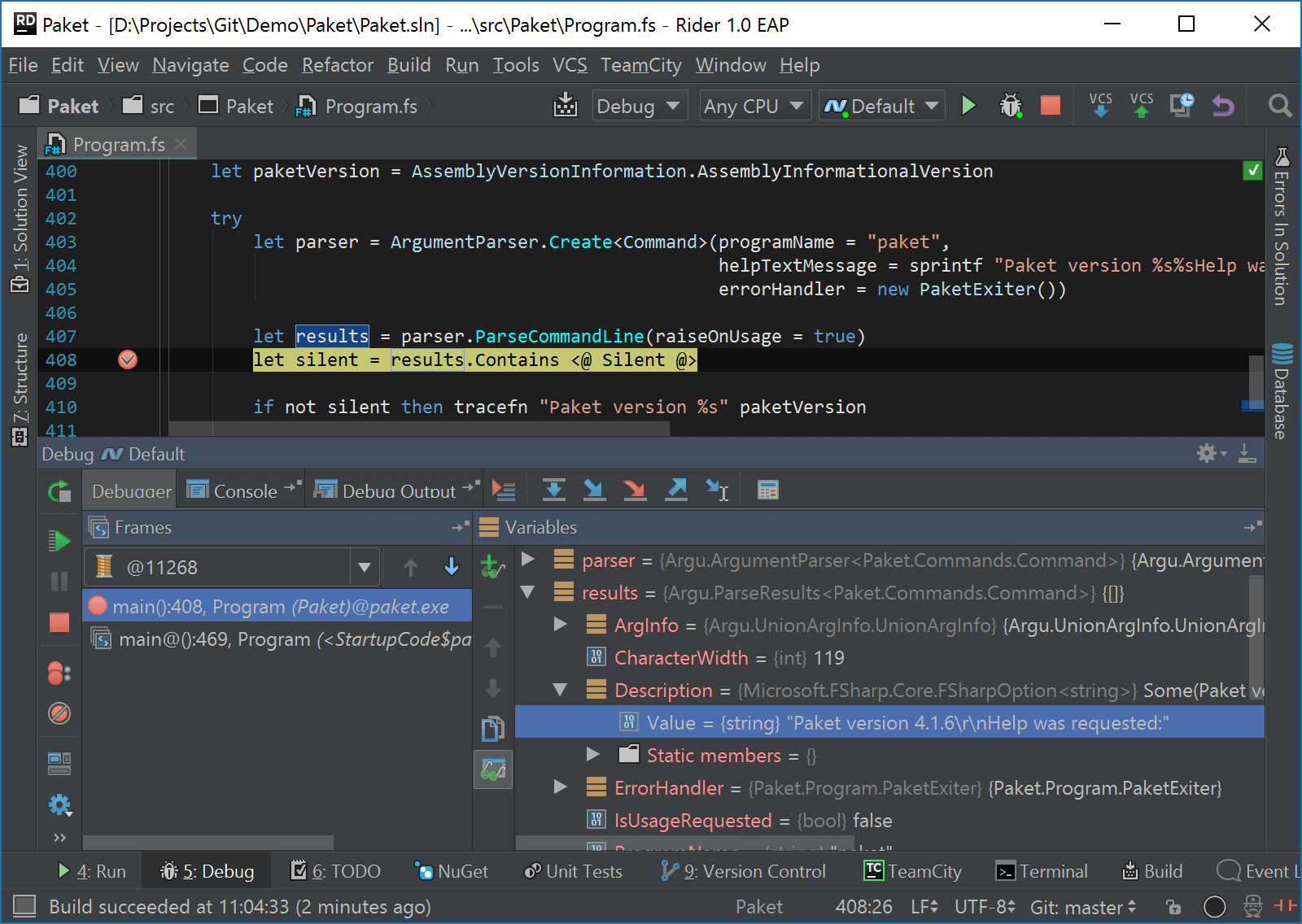The height and width of the screenshot is (924, 1302).
Task: Click the Build solution toolbar icon
Action: [x=565, y=106]
